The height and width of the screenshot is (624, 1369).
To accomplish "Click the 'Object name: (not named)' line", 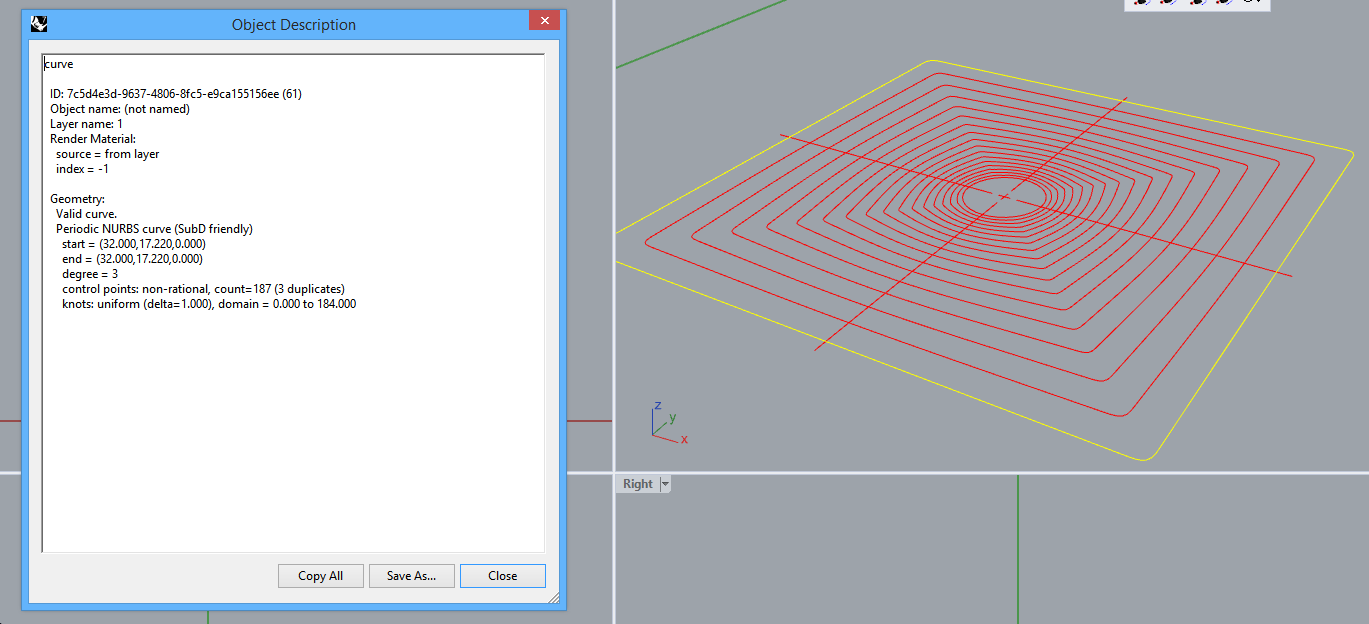I will pyautogui.click(x=120, y=109).
